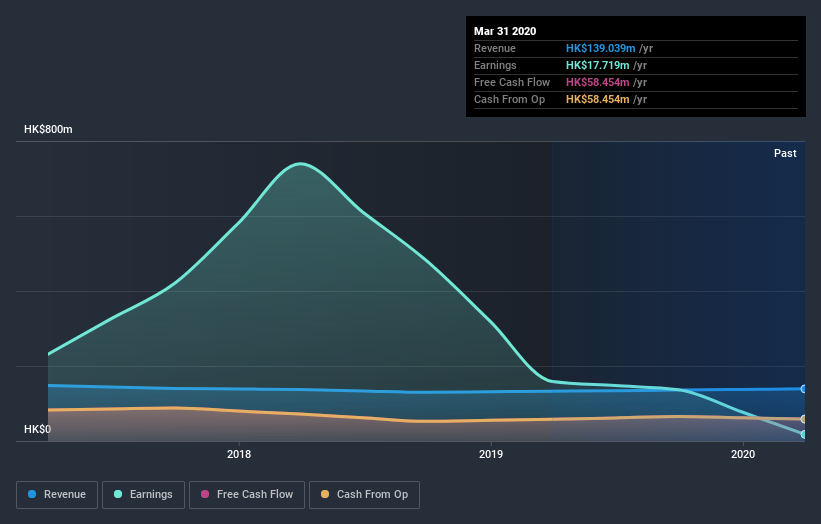Click the pink HK$58.454m Free Cash Flow value
This screenshot has width=821, height=524.
[x=597, y=82]
